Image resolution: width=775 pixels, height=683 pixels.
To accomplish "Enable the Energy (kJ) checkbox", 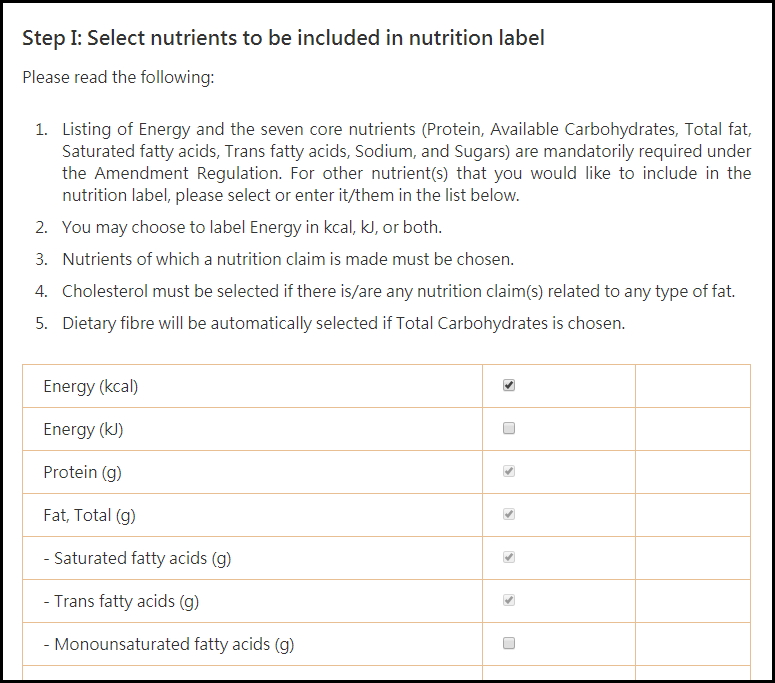I will tap(509, 429).
